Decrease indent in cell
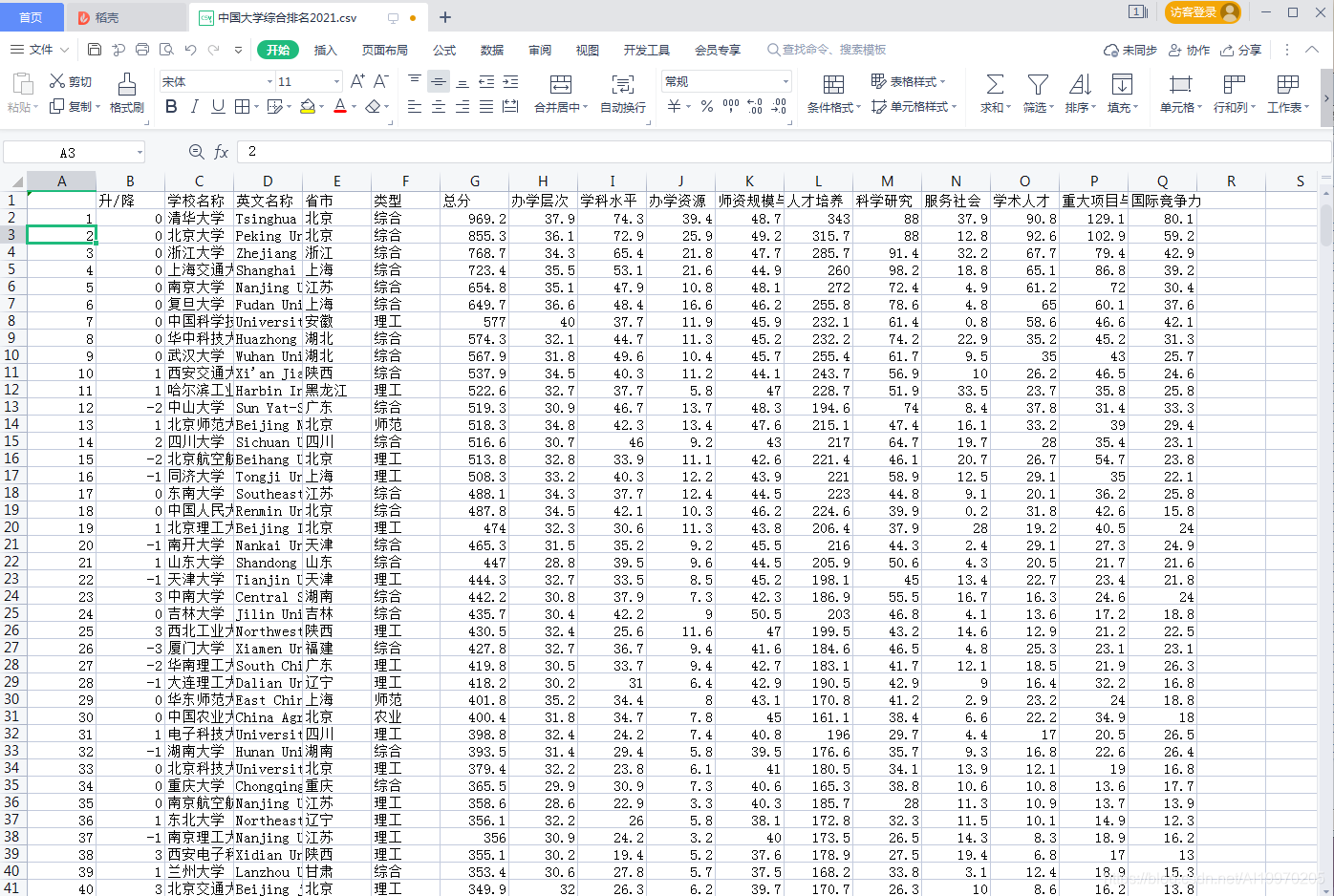This screenshot has height=896, width=1334. pyautogui.click(x=486, y=82)
